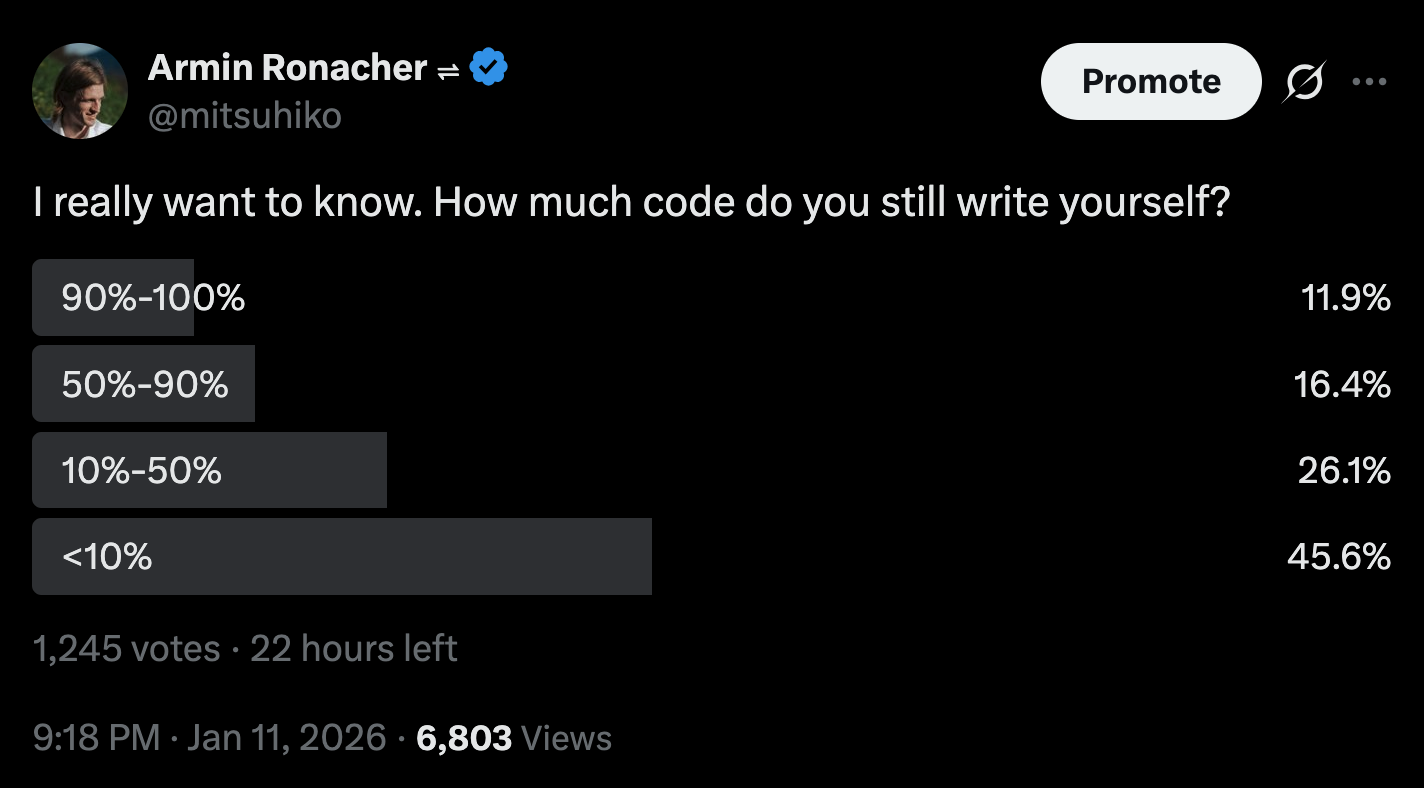Click the 6,803 Views counter

click(x=513, y=738)
